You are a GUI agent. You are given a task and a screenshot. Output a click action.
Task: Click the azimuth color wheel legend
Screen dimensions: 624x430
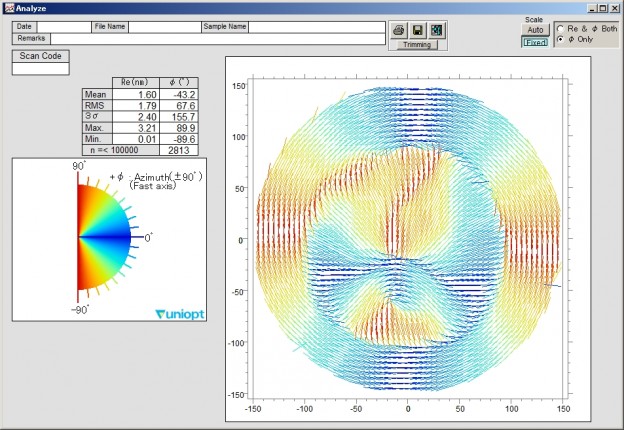click(104, 237)
